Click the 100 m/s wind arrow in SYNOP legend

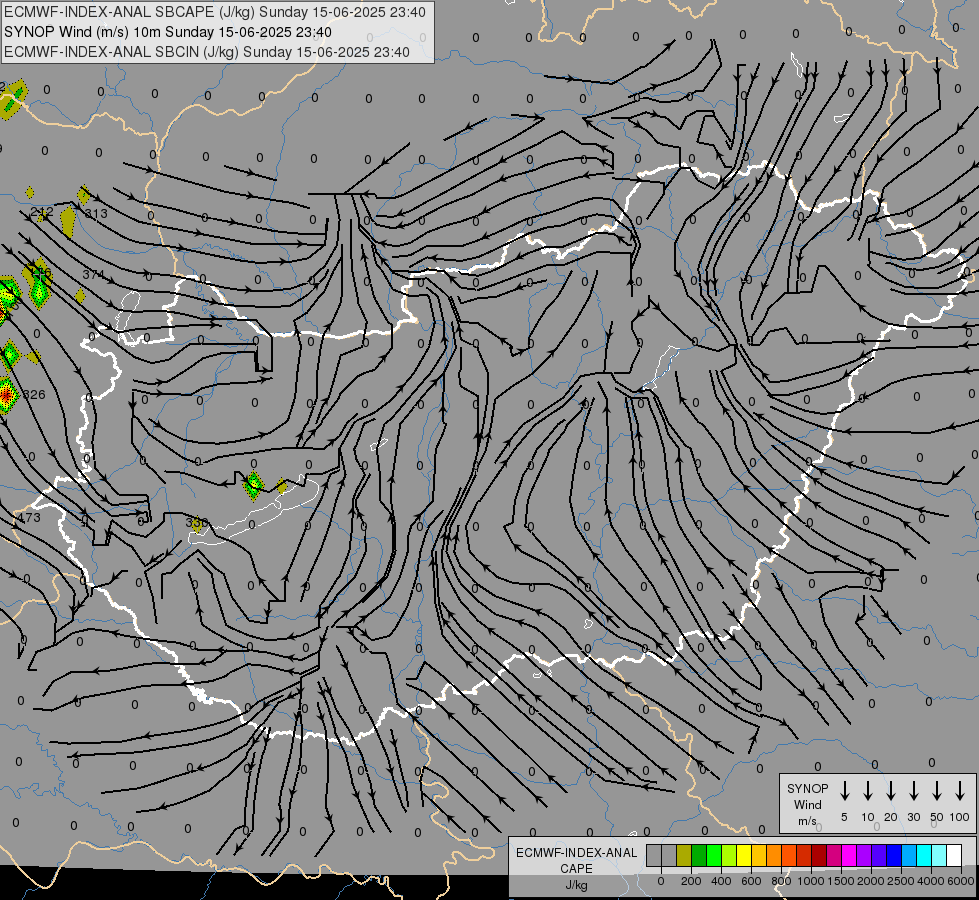tap(960, 790)
